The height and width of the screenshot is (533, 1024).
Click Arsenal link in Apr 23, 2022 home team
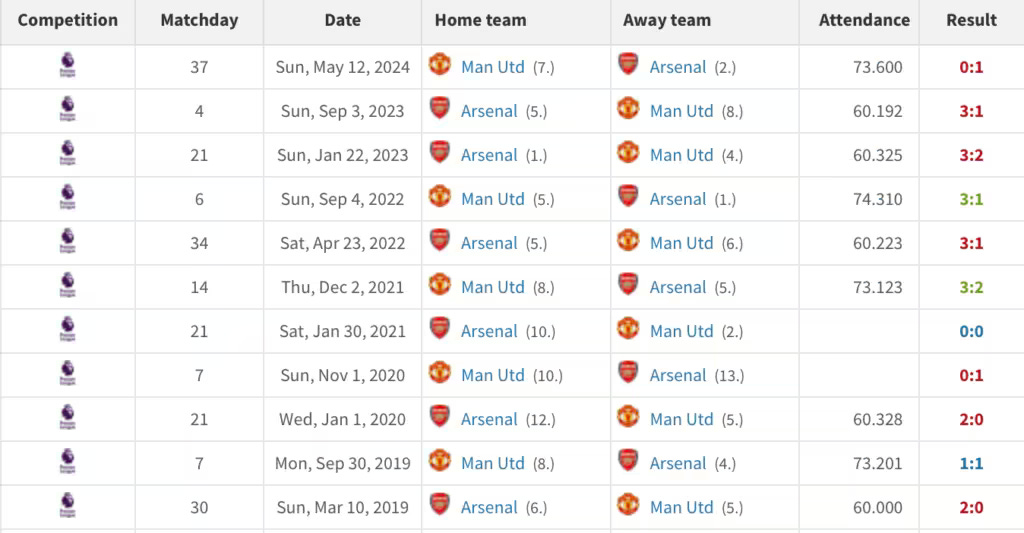pos(489,244)
